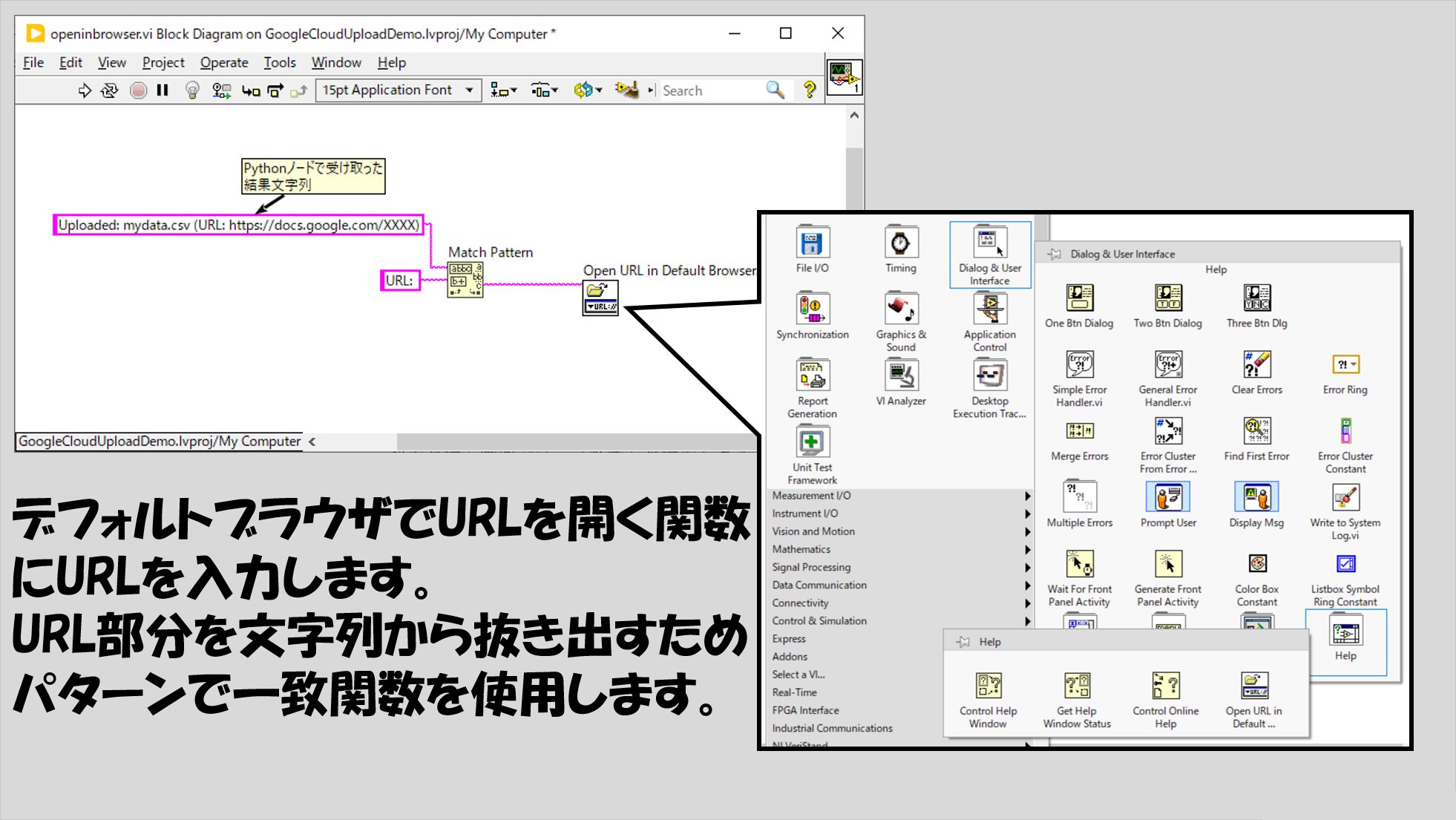Image resolution: width=1456 pixels, height=820 pixels.
Task: Open the Align Objects dropdown
Action: click(x=503, y=91)
